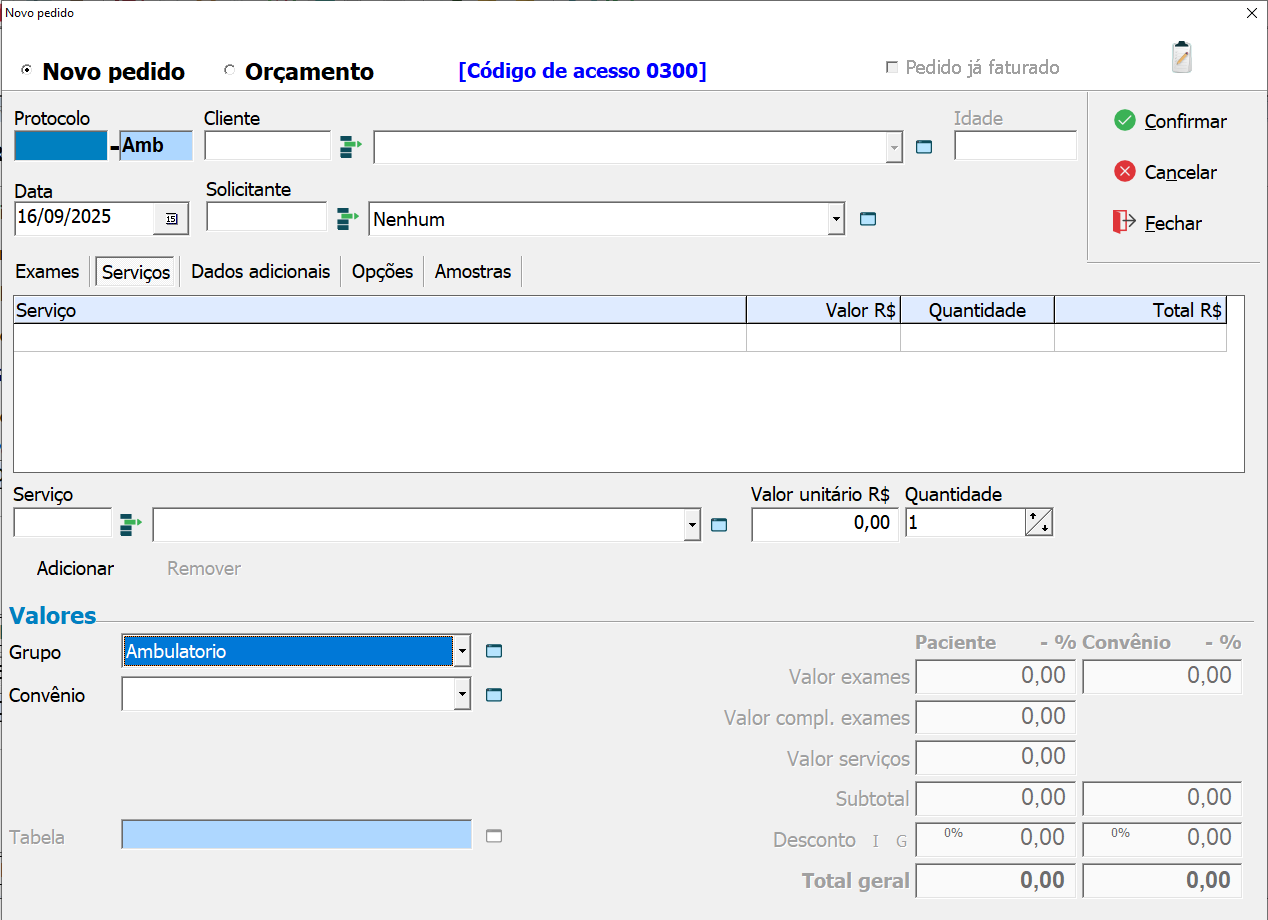
Task: Open the Dados adicionais tab
Action: pos(260,271)
